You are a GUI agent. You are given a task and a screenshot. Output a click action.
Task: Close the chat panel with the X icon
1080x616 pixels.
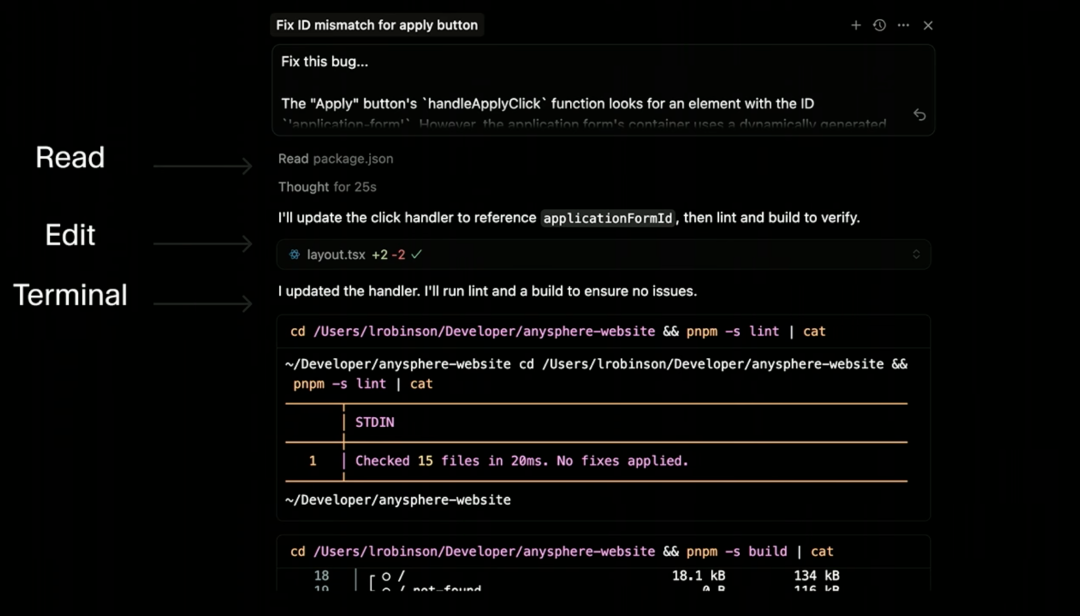coord(928,25)
